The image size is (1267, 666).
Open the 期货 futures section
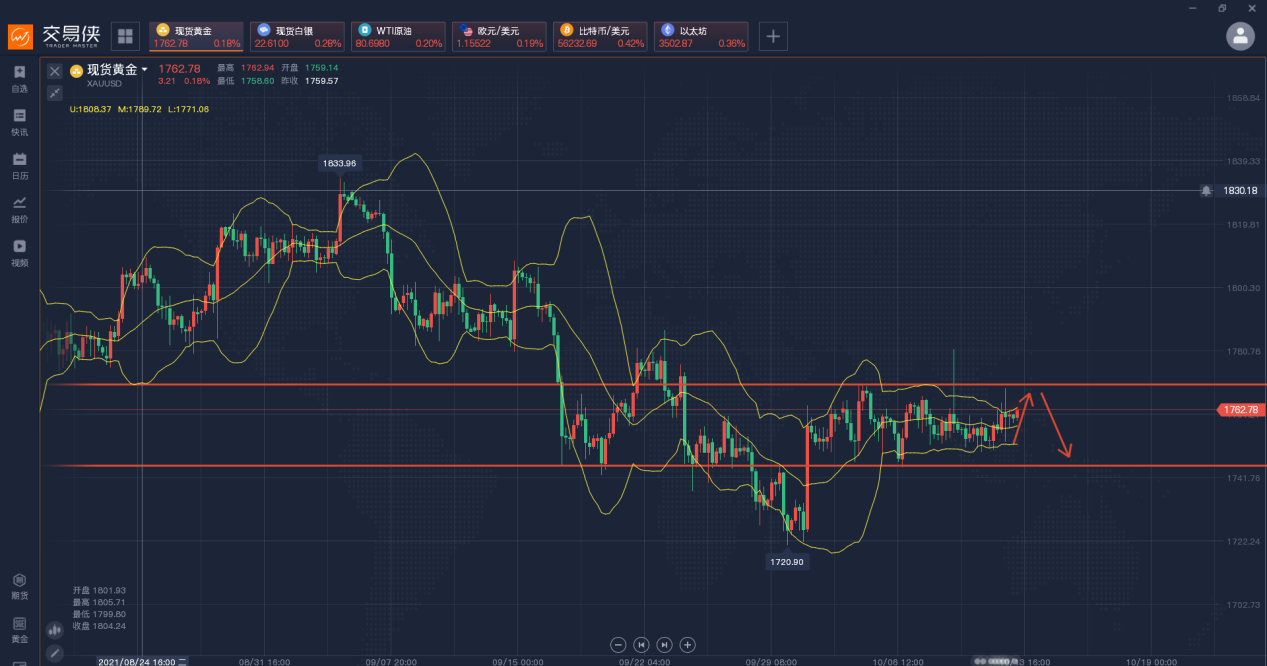[x=19, y=585]
